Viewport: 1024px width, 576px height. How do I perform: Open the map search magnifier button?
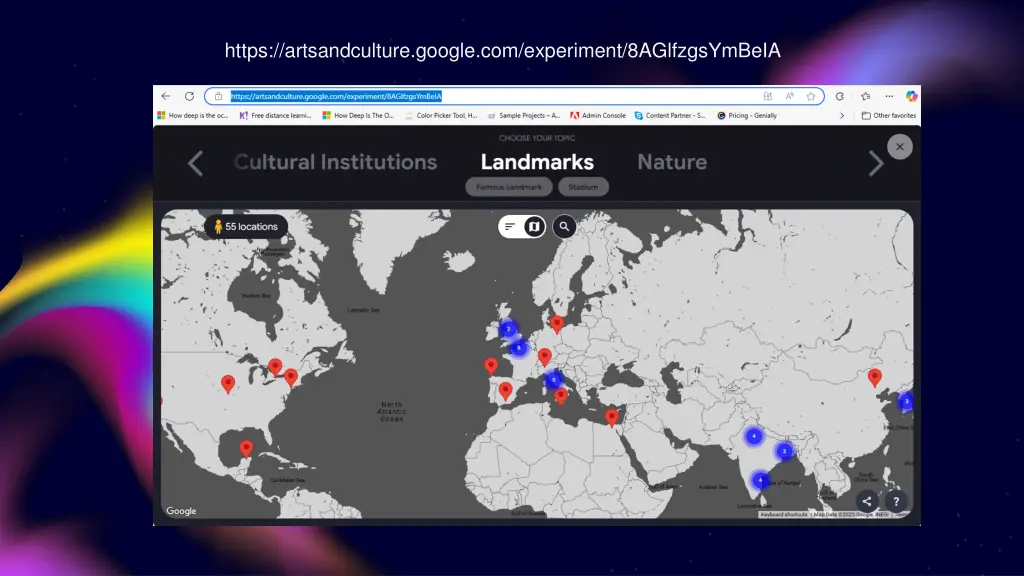coord(564,227)
